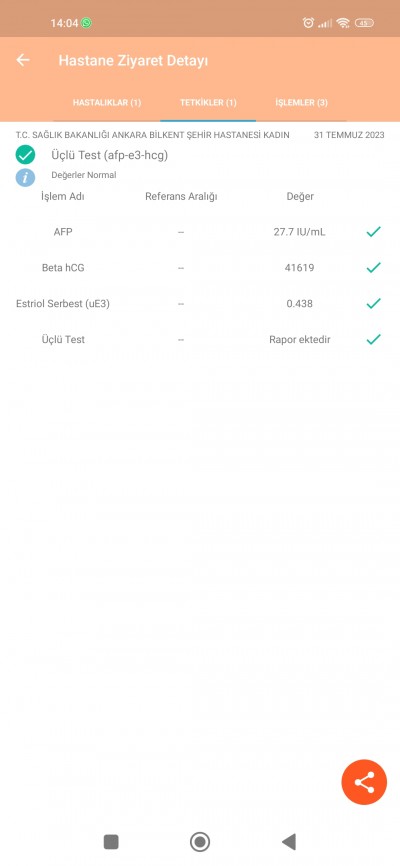
Task: Tap the AFP value 27.7 IU/mL
Action: [x=299, y=232]
